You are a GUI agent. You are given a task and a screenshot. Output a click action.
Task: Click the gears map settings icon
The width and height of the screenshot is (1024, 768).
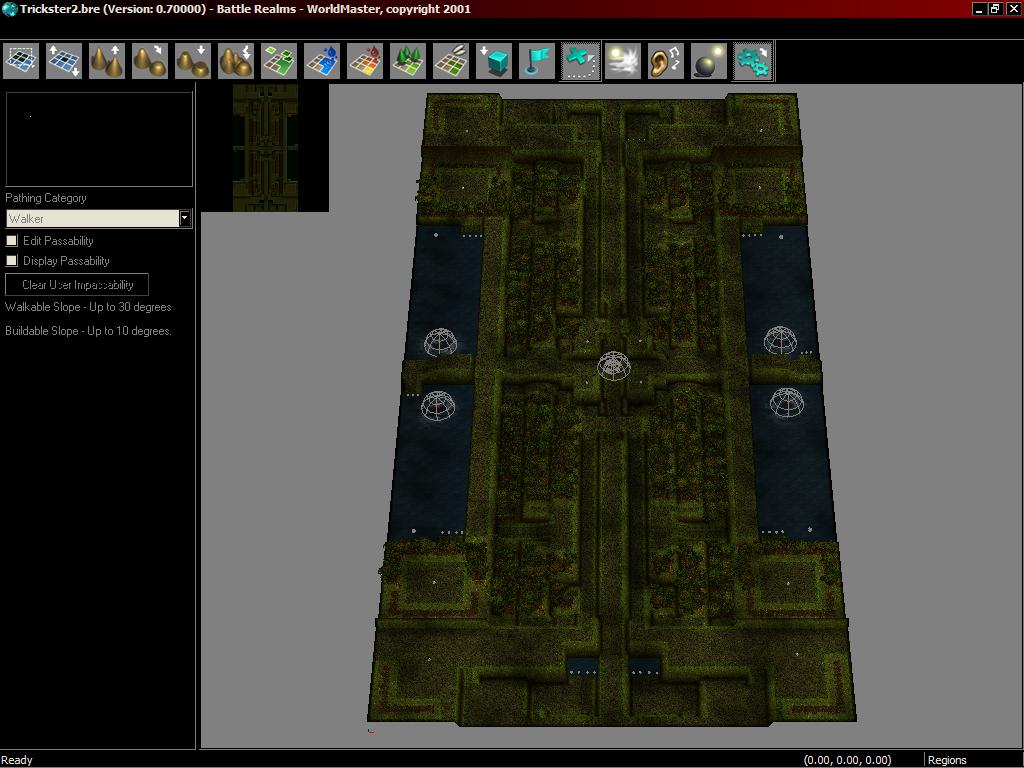click(x=752, y=61)
